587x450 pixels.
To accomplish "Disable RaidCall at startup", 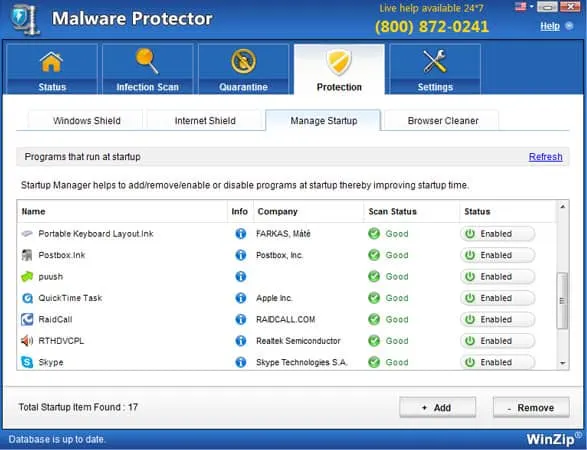I will click(x=498, y=319).
